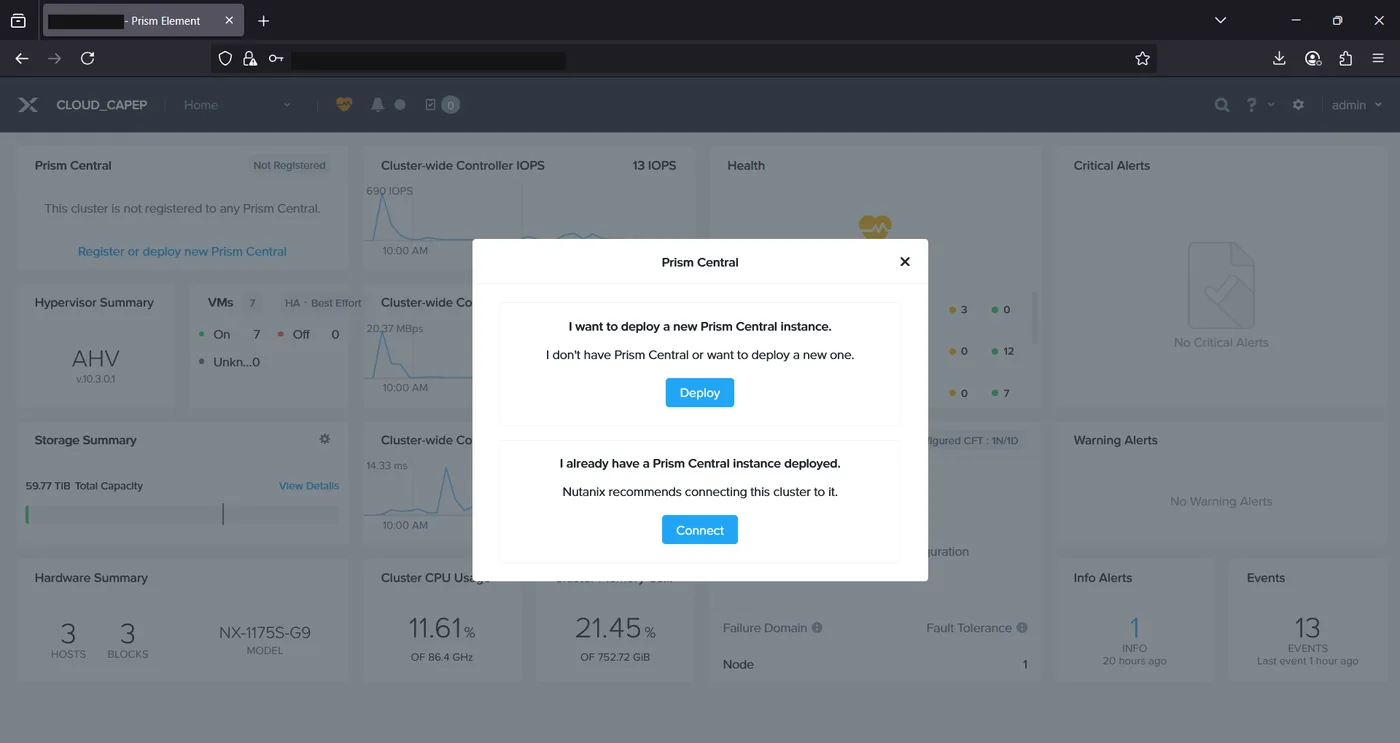Viewport: 1400px width, 743px height.
Task: Click the Info Alerts count 1
Action: (x=1135, y=627)
